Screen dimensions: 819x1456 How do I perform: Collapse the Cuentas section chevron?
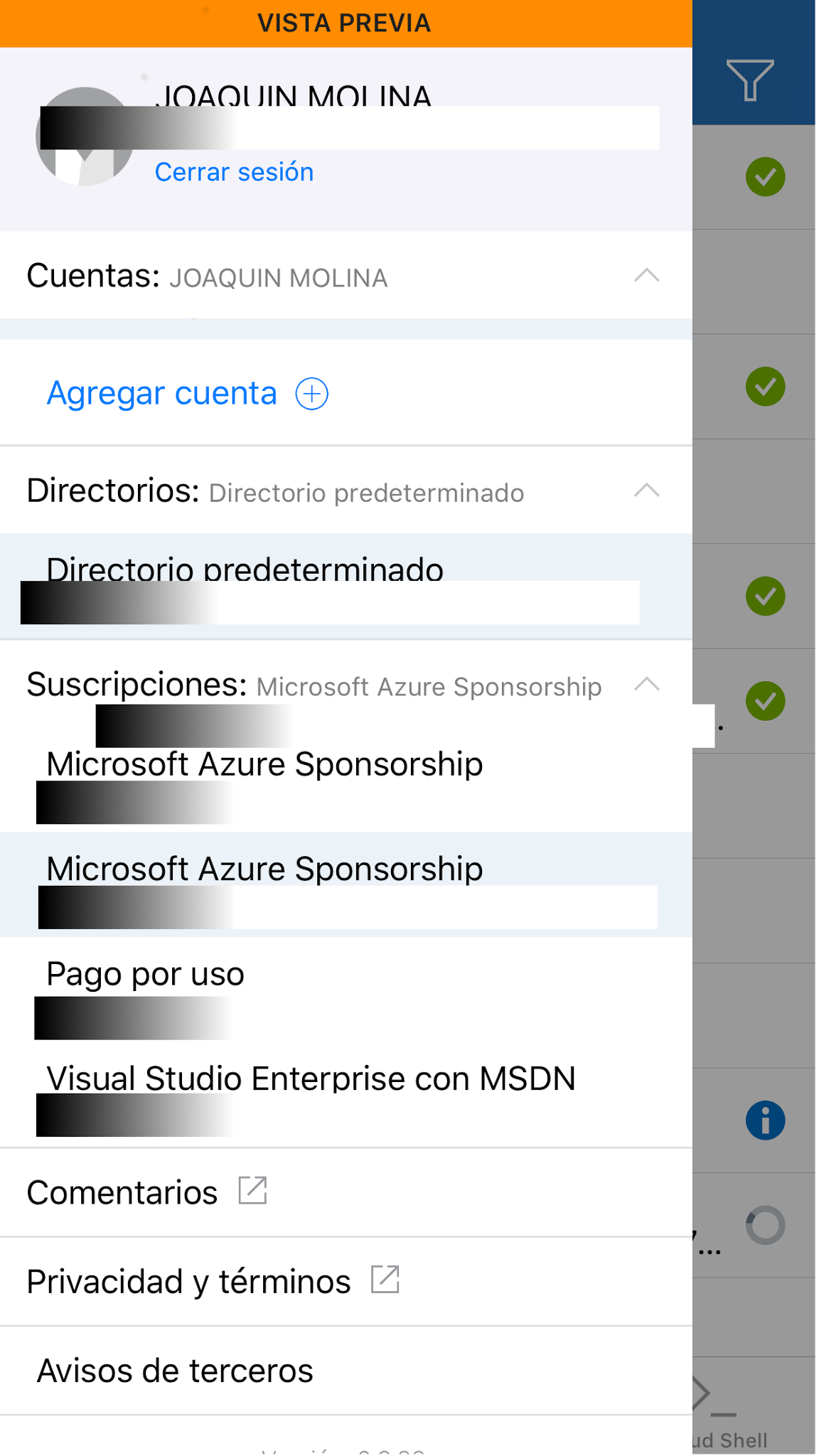point(646,276)
